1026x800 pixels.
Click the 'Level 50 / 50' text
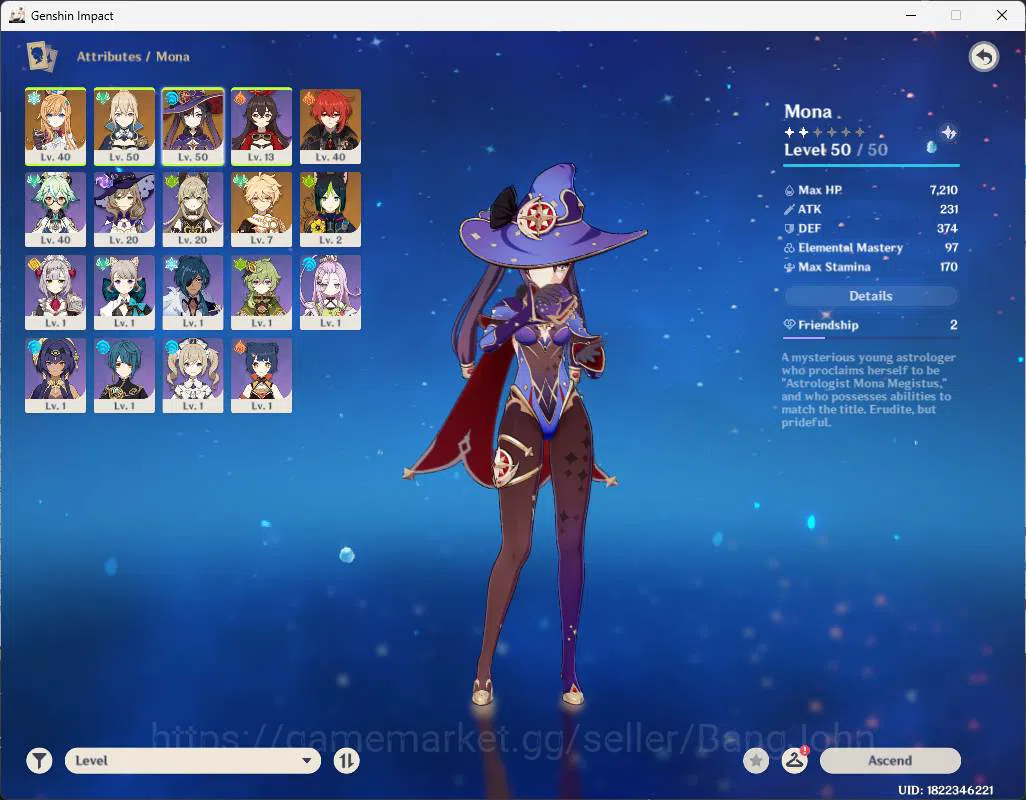836,150
